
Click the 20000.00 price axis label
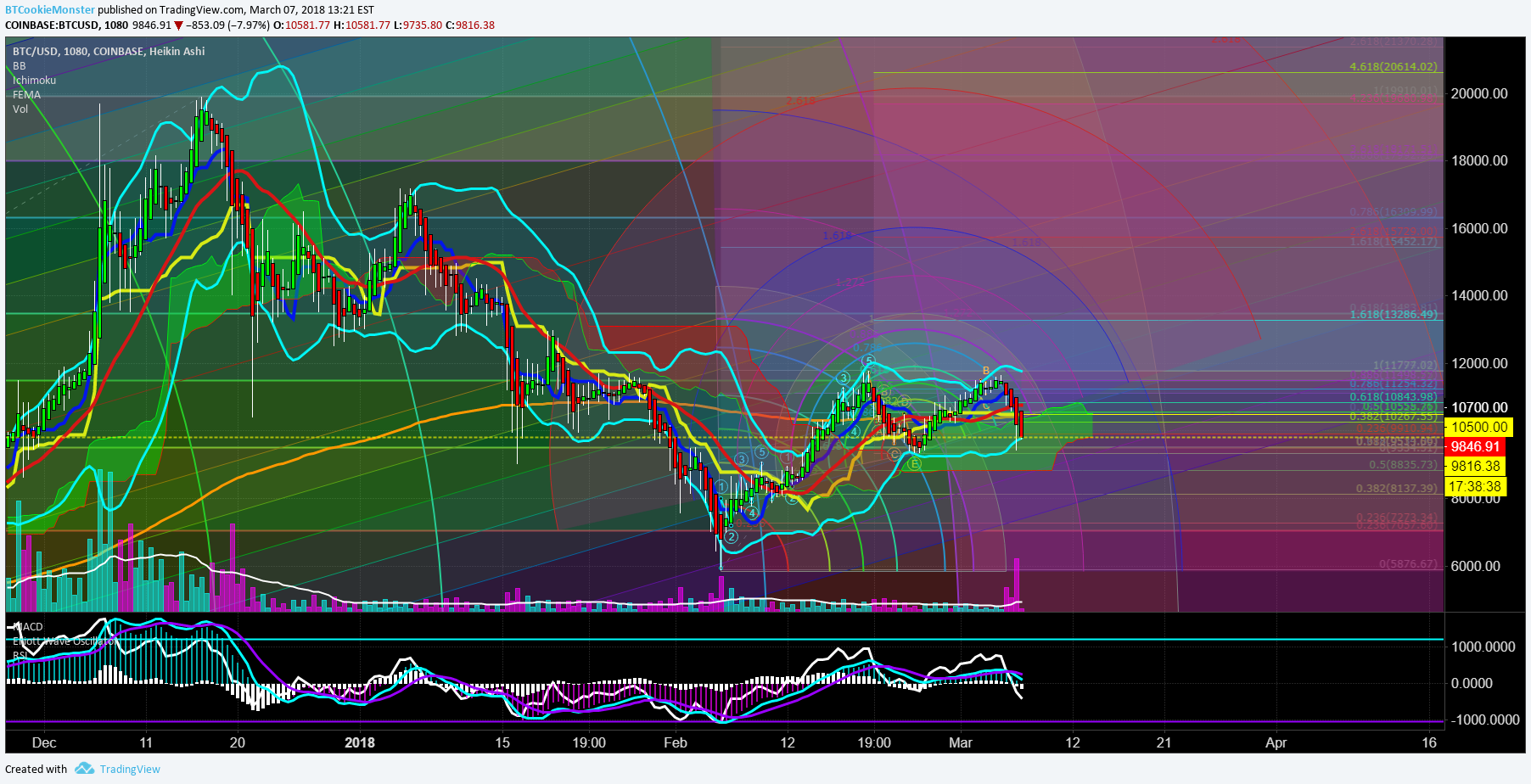click(x=1479, y=93)
